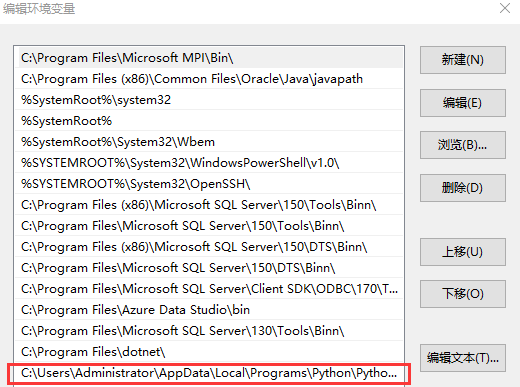Open the 浏览(B)... browse dialog

point(463,145)
